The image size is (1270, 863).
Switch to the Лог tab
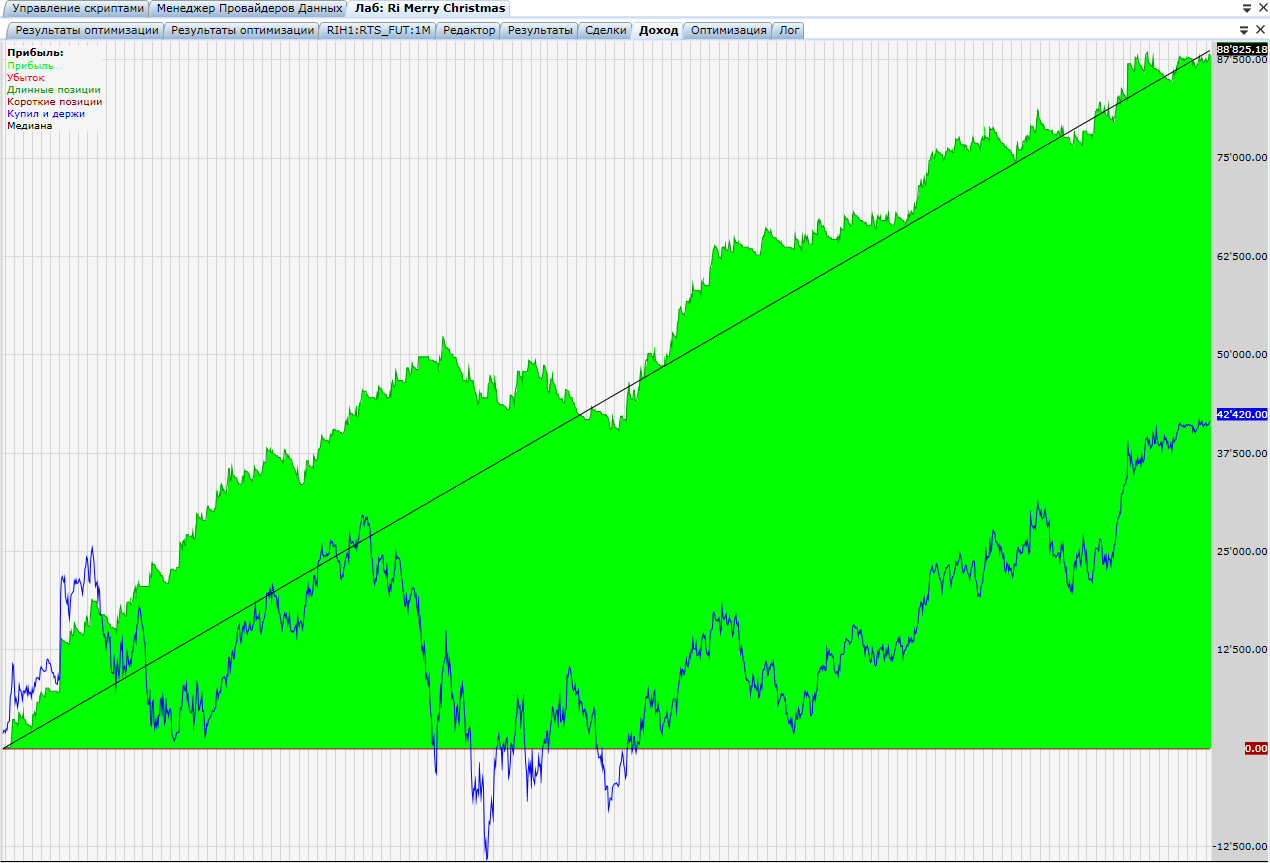789,30
